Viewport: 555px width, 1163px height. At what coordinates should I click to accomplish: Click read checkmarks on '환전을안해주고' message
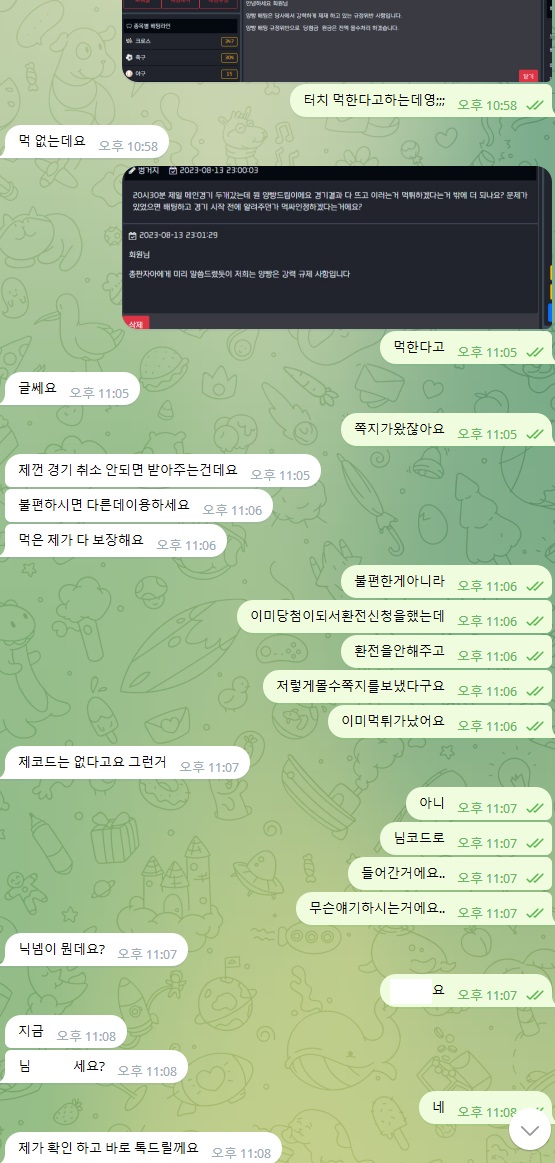point(534,656)
